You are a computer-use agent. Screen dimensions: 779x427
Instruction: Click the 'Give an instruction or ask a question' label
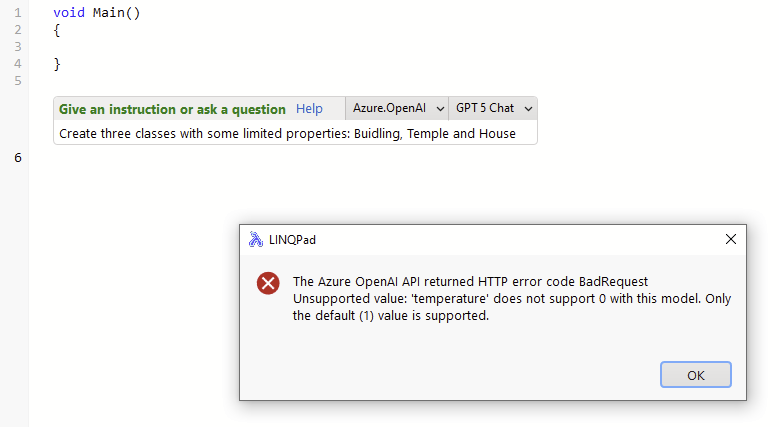[172, 109]
